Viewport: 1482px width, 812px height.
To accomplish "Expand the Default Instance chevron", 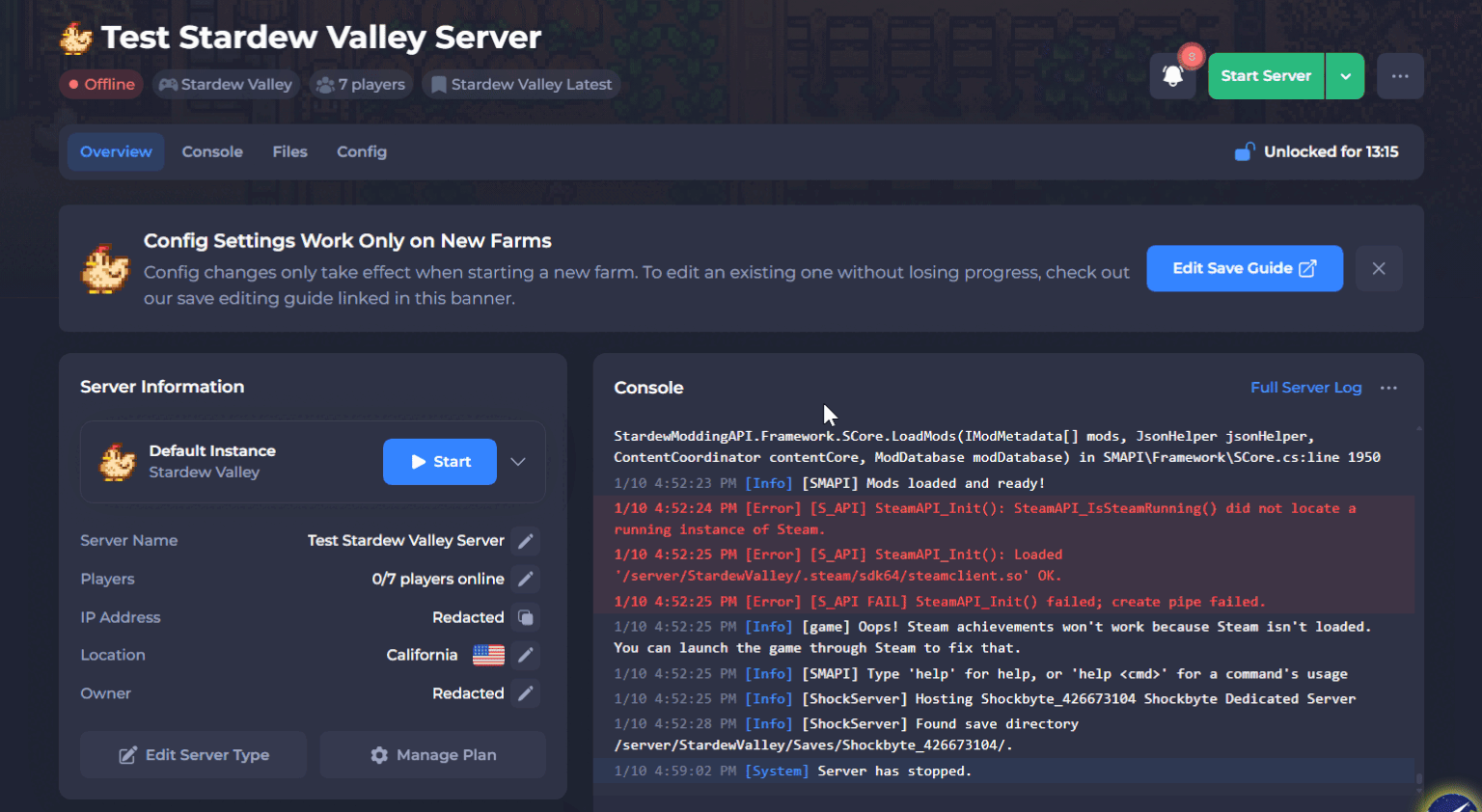I will point(518,461).
